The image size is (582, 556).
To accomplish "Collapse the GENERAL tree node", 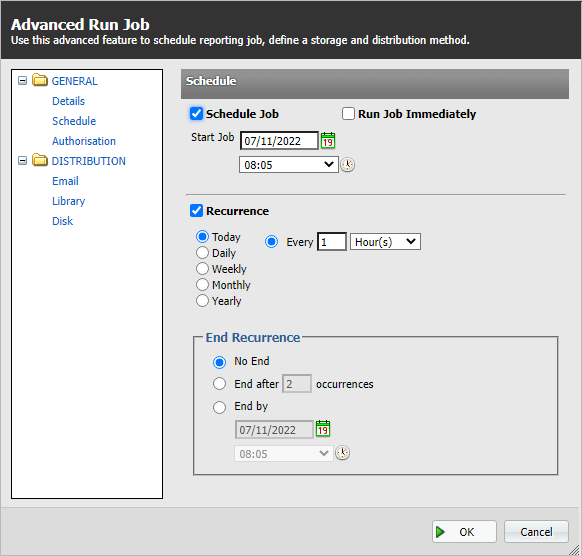I will coord(22,81).
